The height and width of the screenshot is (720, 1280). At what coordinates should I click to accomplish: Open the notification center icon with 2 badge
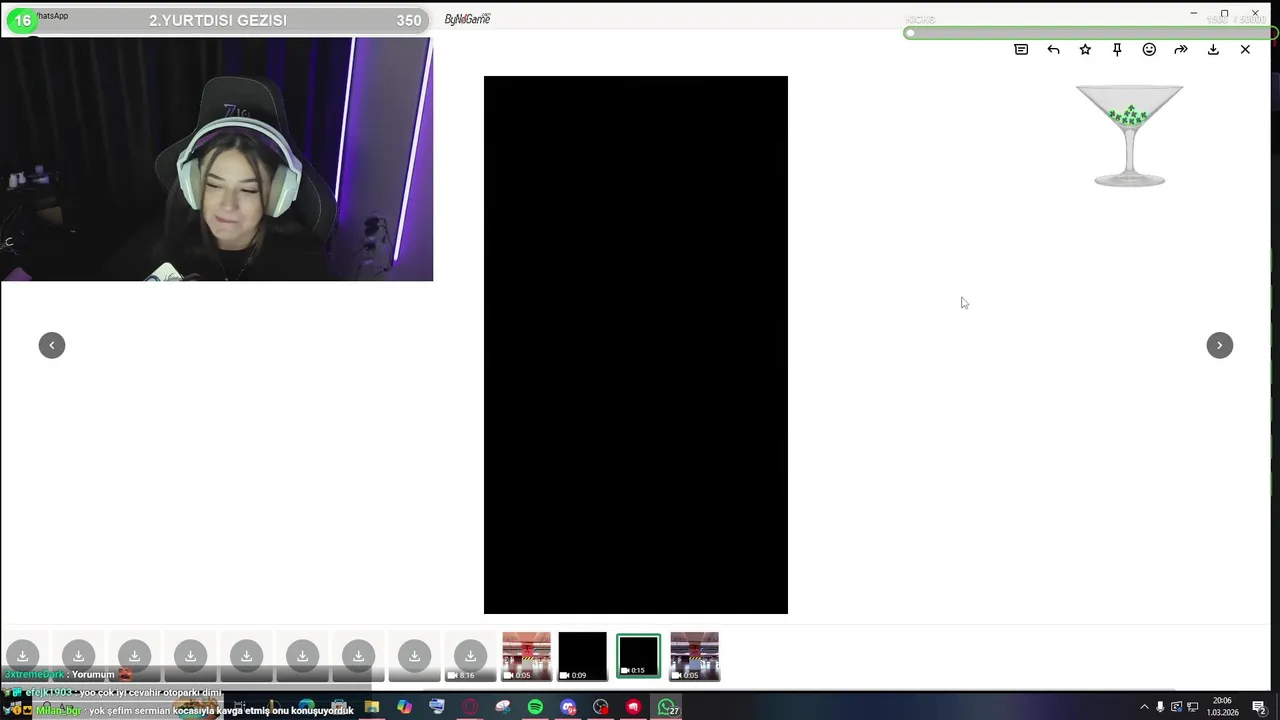pos(1259,707)
